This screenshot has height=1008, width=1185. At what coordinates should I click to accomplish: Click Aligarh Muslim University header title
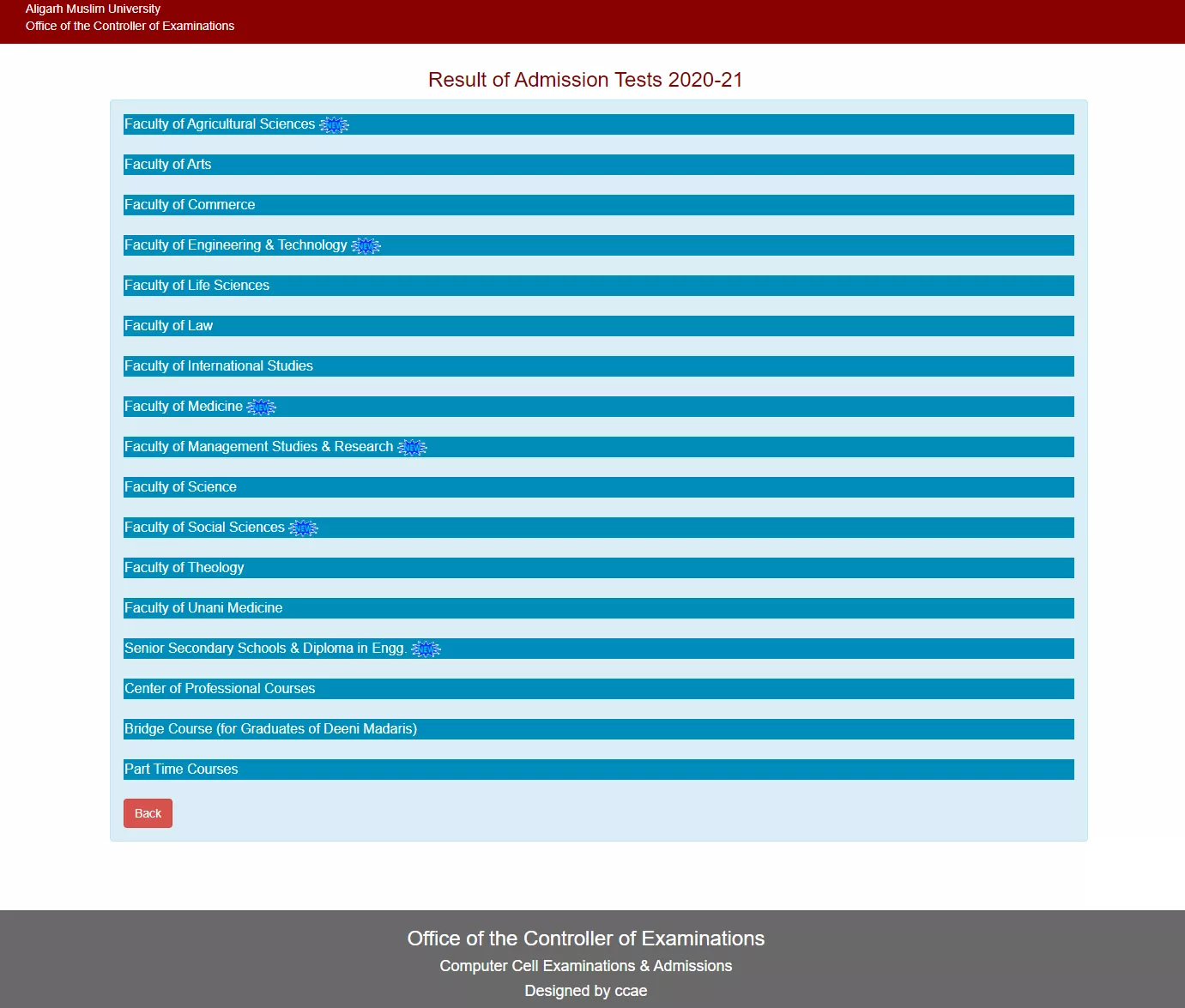93,9
